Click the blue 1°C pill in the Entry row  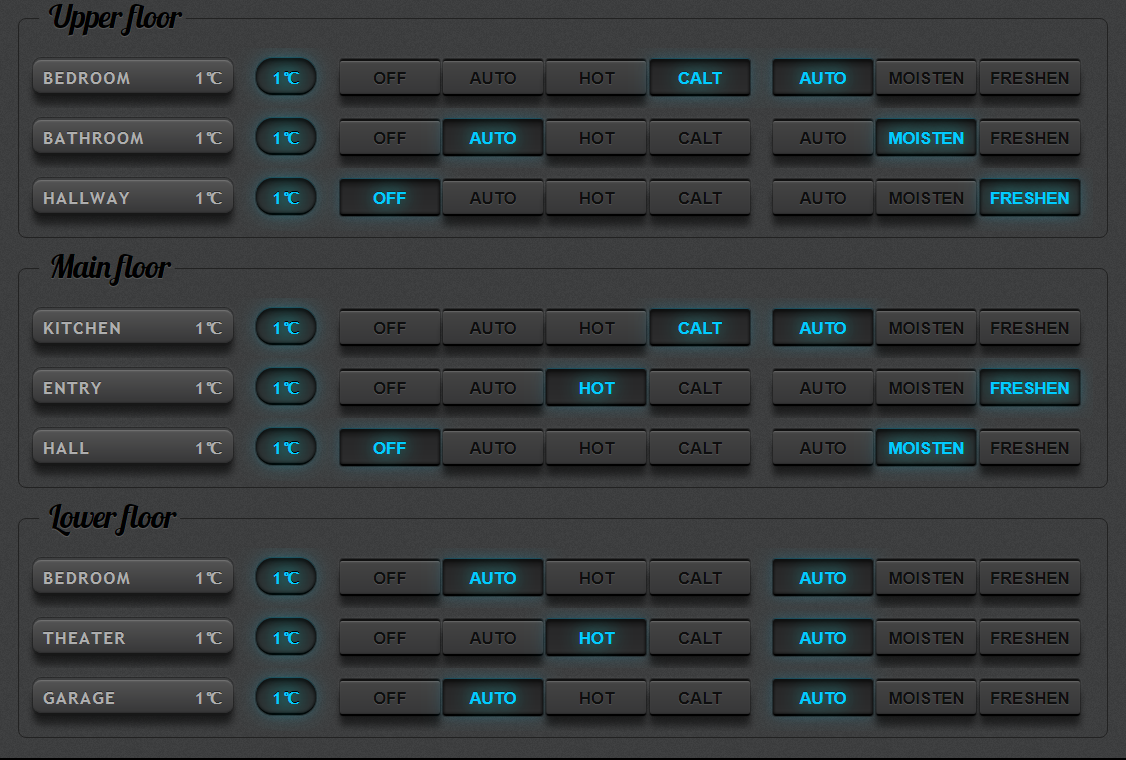pyautogui.click(x=286, y=388)
